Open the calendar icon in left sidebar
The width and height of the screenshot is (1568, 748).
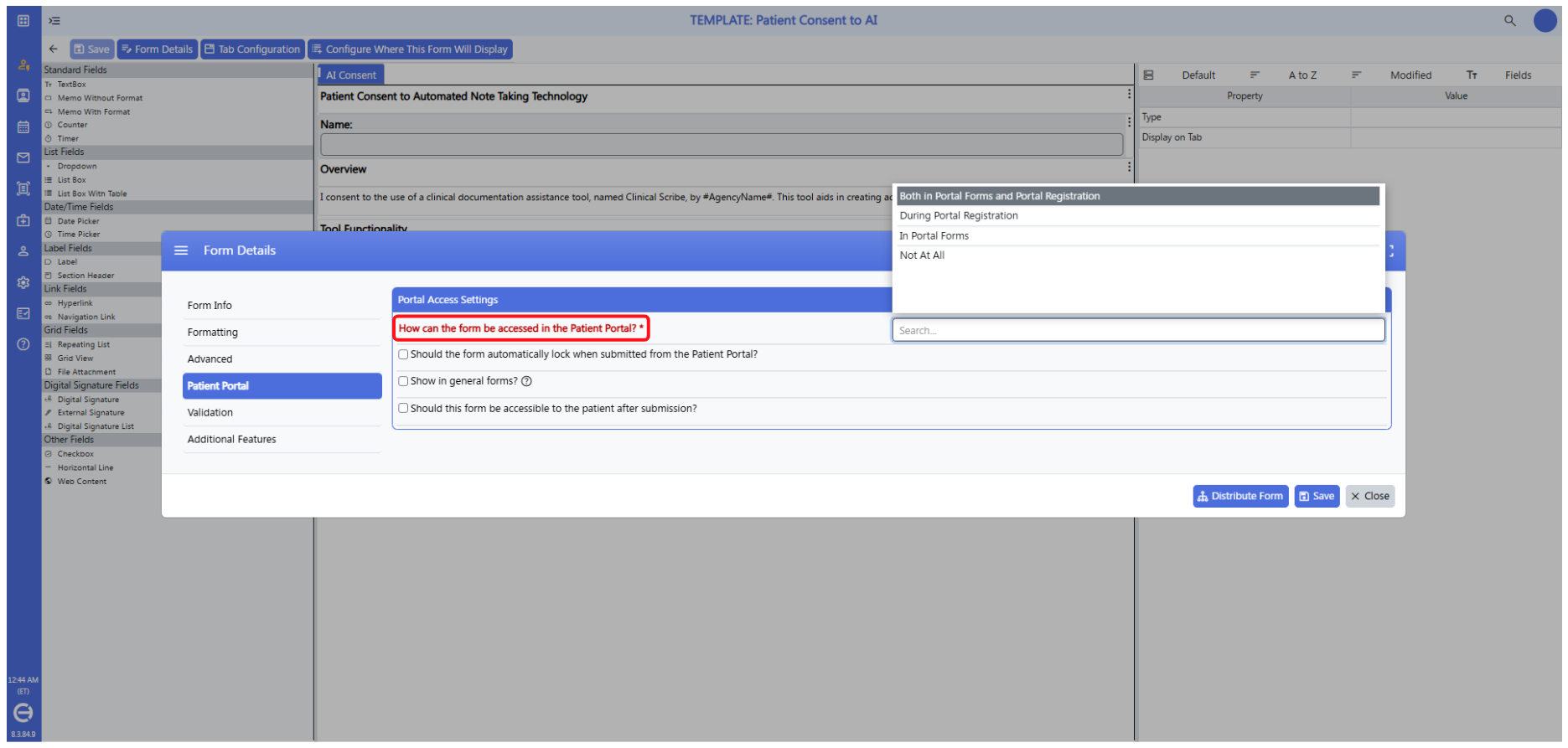[x=23, y=127]
